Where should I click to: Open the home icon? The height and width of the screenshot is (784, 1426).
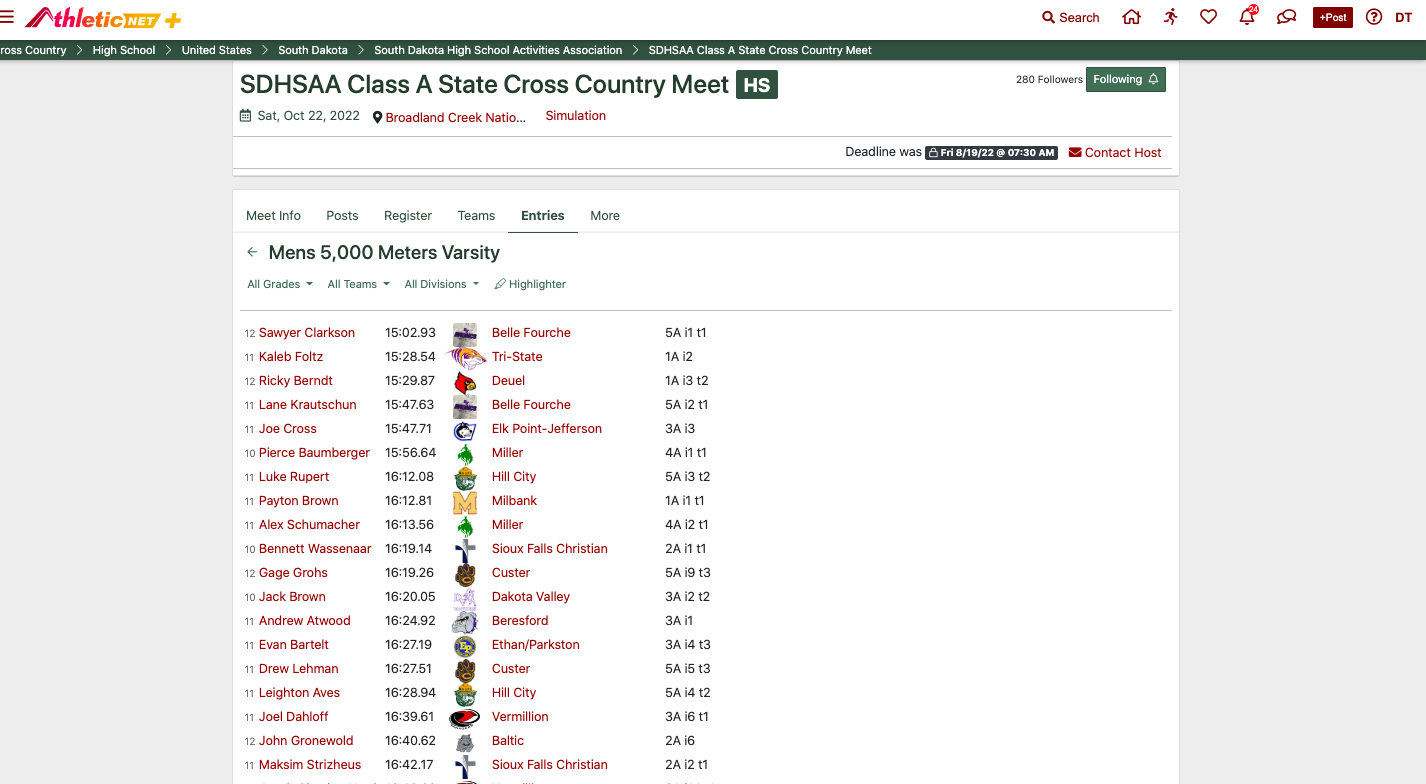click(1131, 17)
